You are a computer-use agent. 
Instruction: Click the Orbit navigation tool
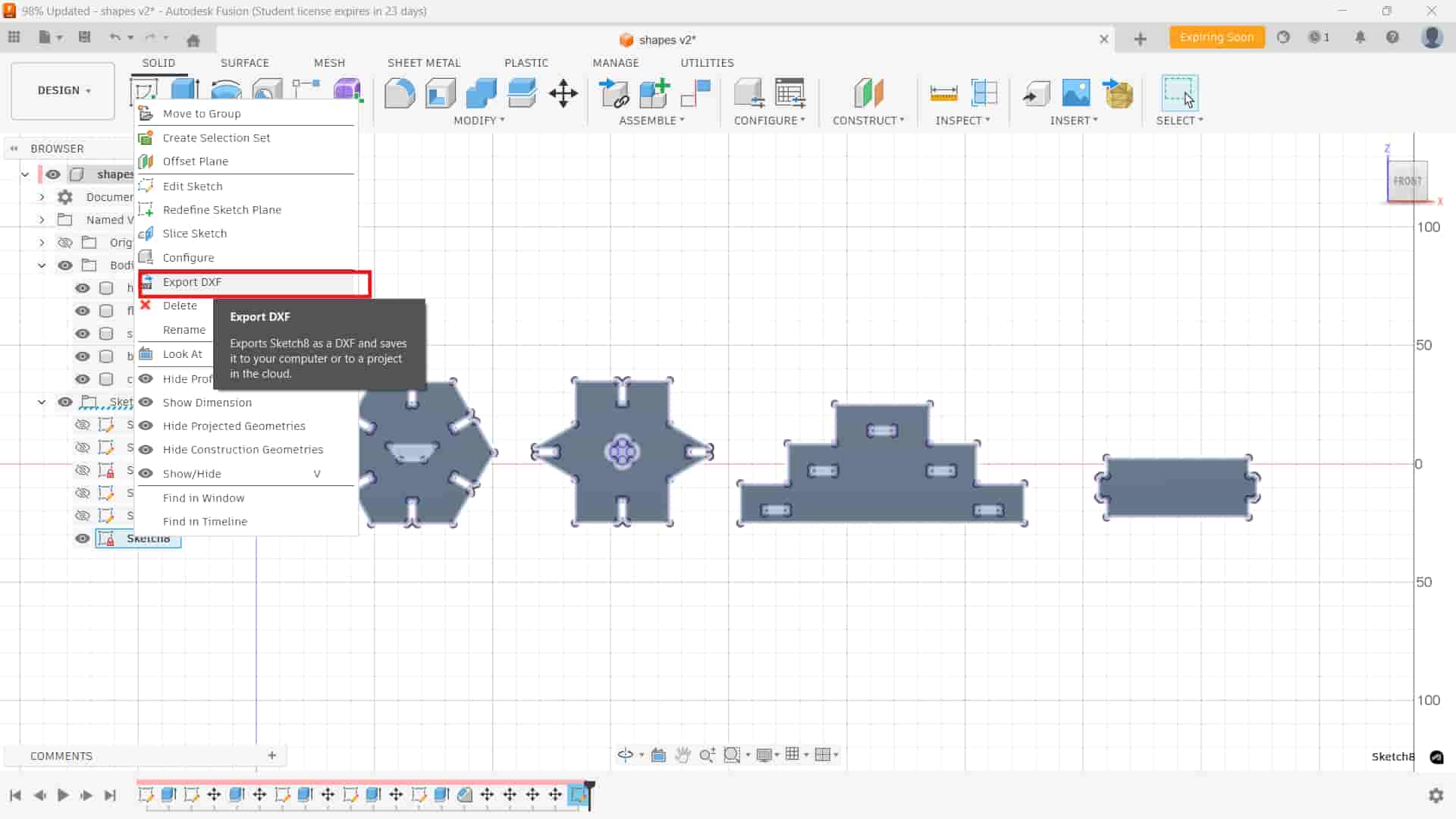pos(625,755)
